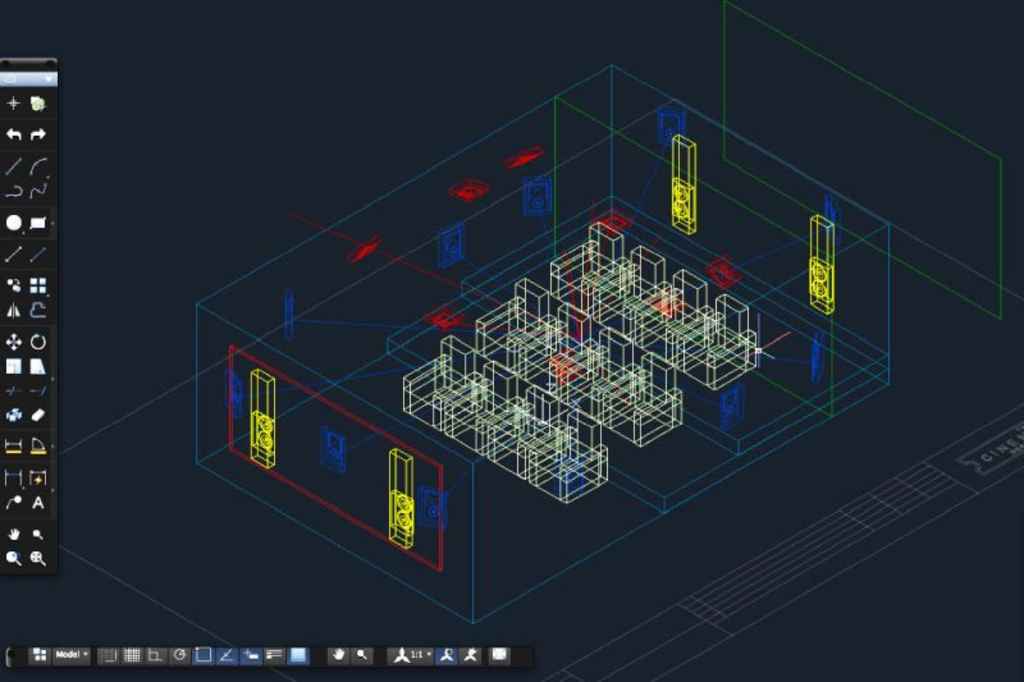The width and height of the screenshot is (1024, 682).
Task: Select the Erase tool
Action: tap(38, 415)
